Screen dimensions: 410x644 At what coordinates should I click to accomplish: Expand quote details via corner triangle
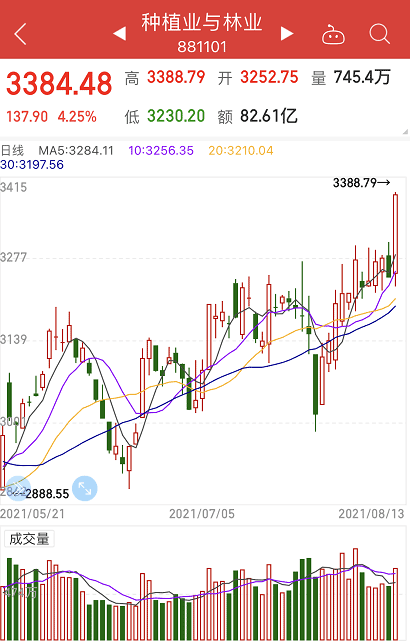(x=405, y=131)
